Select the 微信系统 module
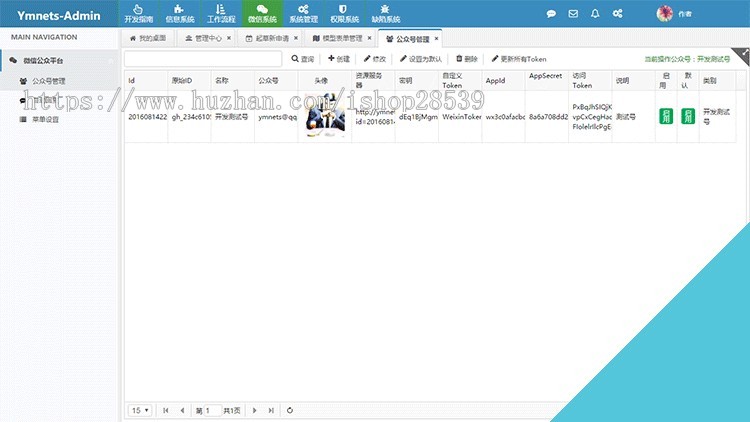750x422 pixels. (262, 13)
